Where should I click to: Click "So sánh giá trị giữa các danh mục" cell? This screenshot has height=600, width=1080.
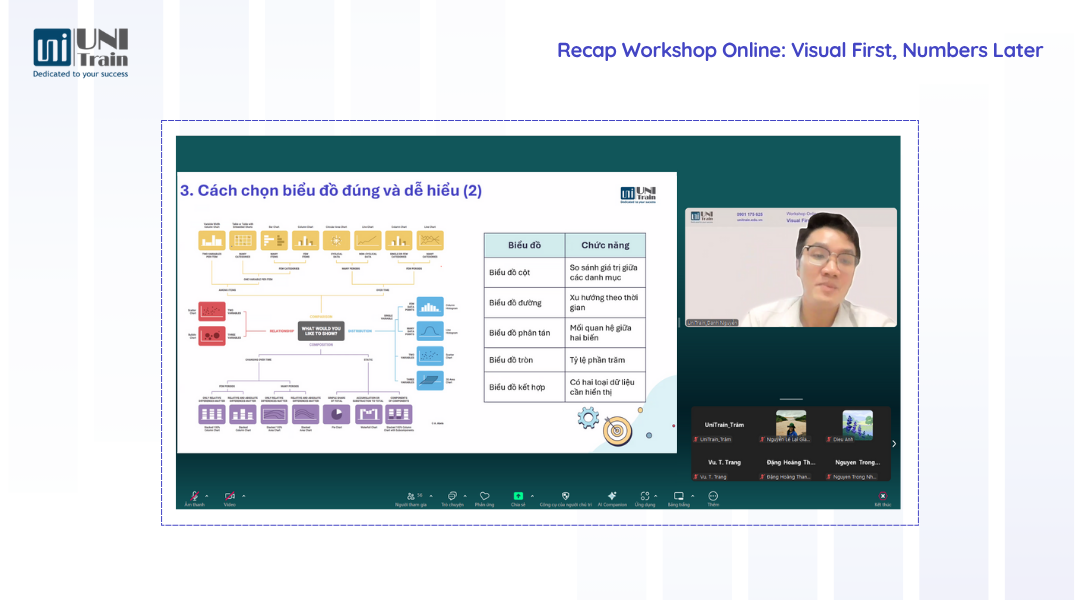point(603,272)
